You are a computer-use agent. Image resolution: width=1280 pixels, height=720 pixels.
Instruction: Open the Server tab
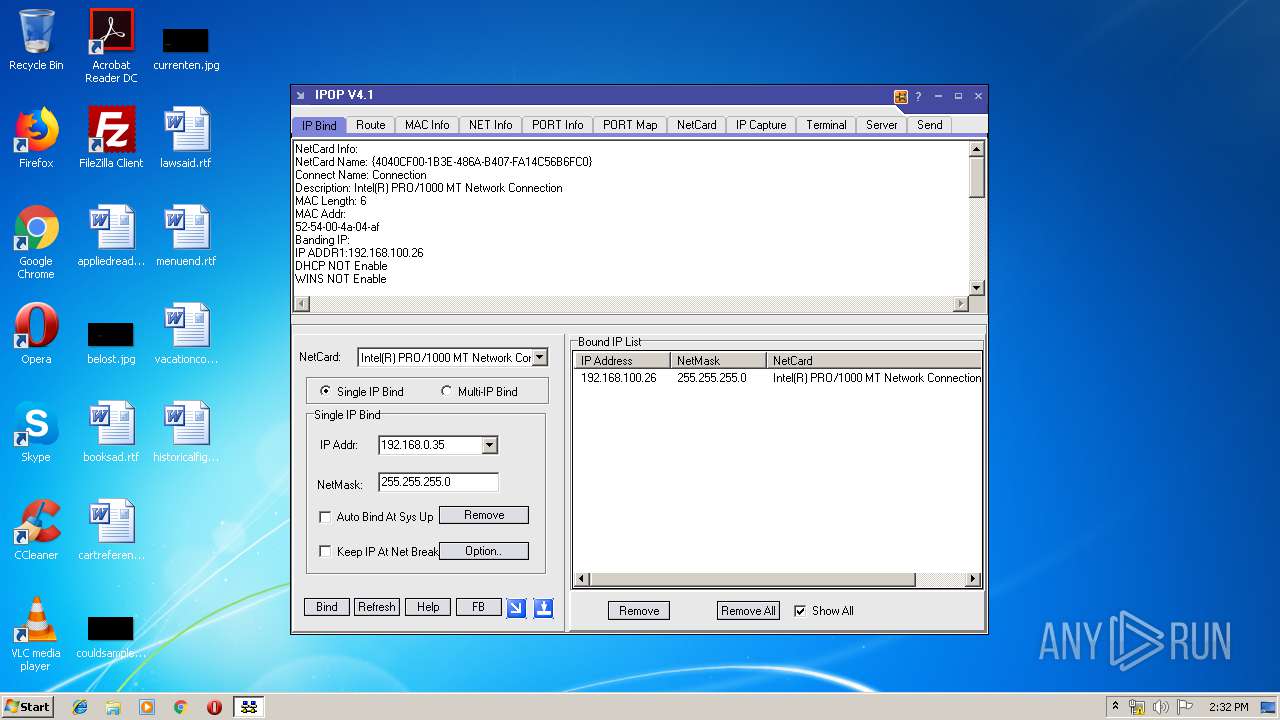pos(881,125)
